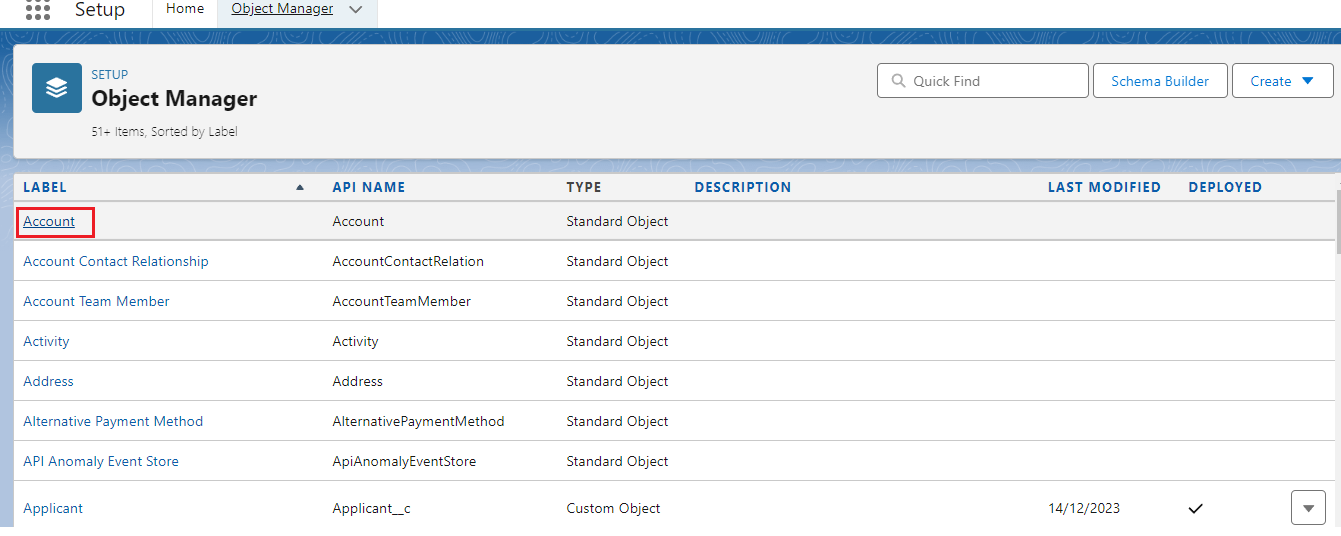
Task: Open Account Contact Relationship object
Action: (116, 261)
